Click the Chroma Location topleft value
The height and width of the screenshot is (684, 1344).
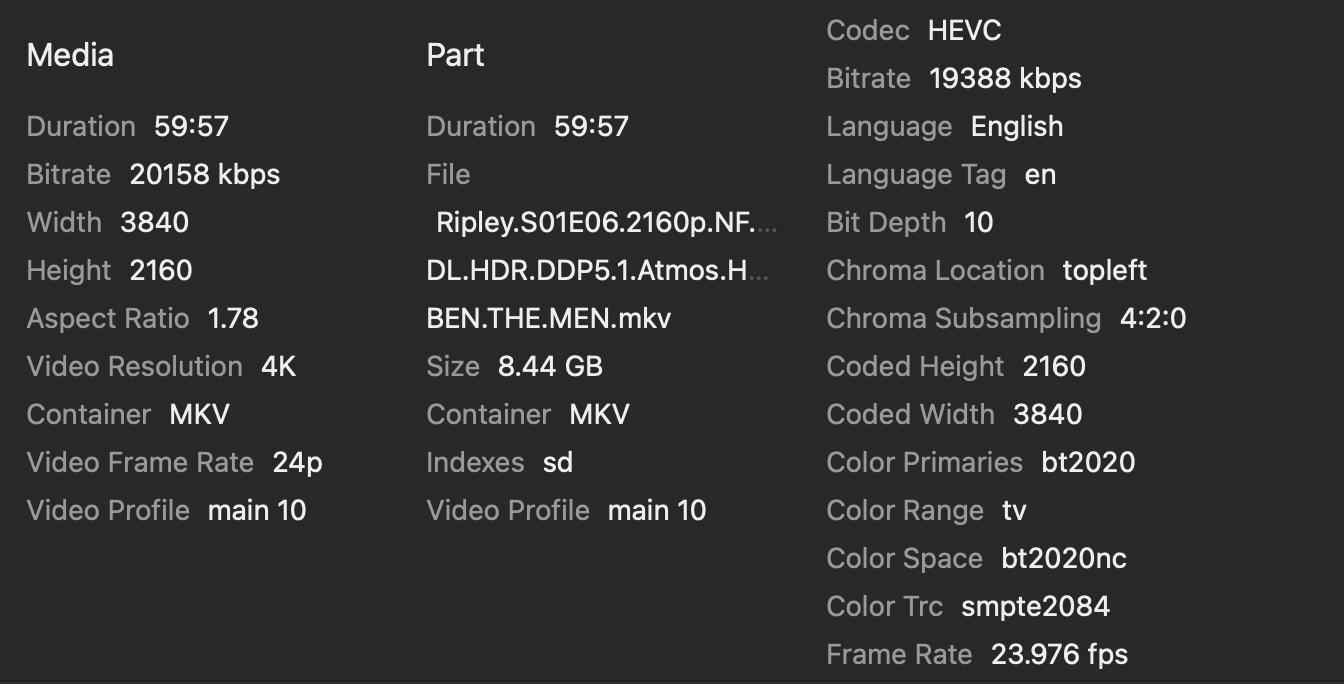1104,270
